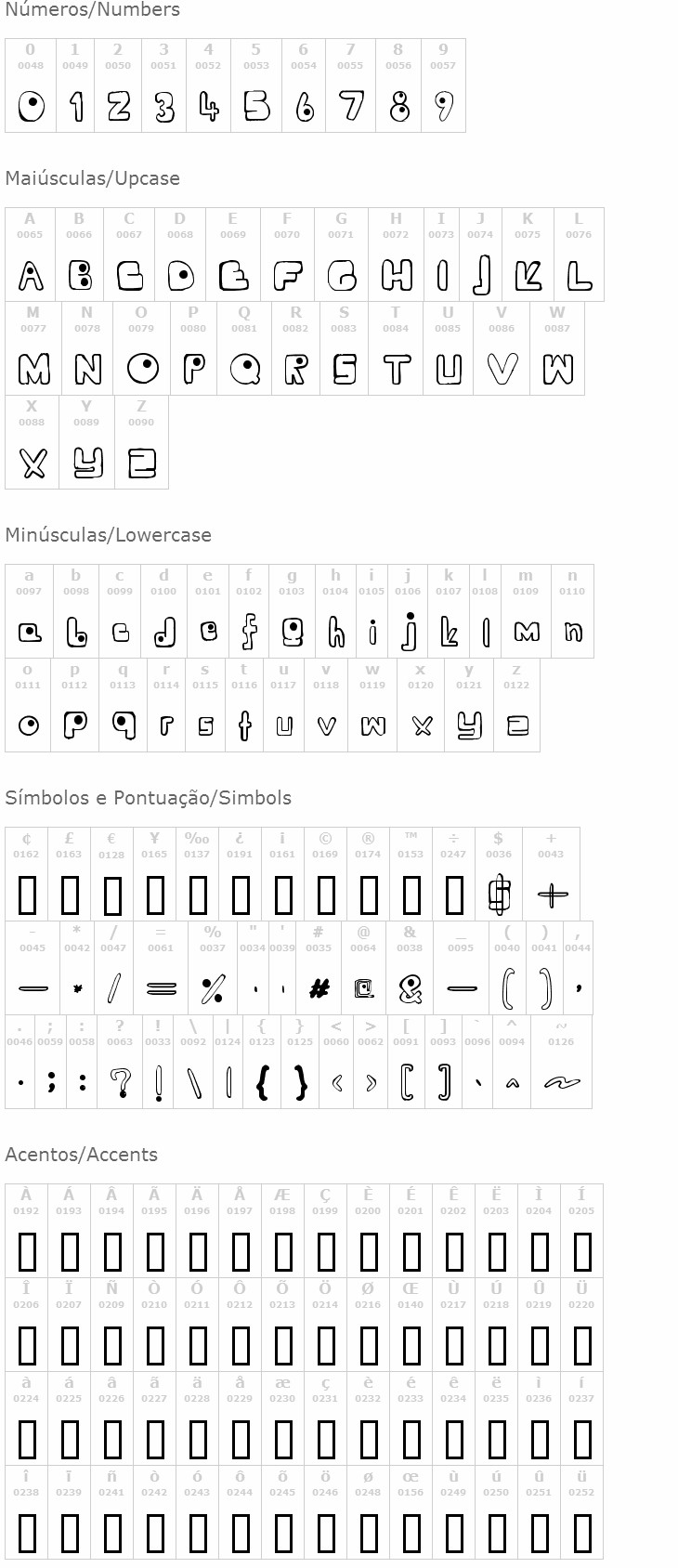This screenshot has width=678, height=1568.
Task: Select the digit 8 glyph preview
Action: click(399, 107)
